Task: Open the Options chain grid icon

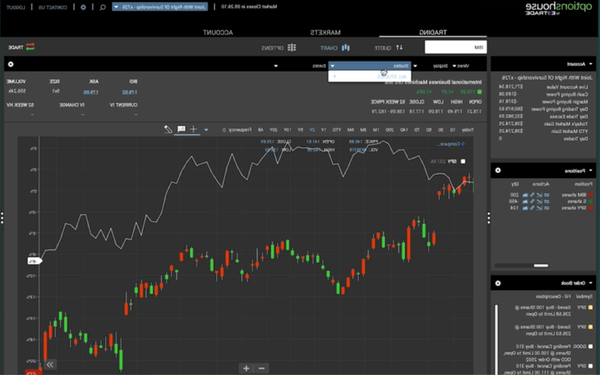Action: tap(292, 47)
